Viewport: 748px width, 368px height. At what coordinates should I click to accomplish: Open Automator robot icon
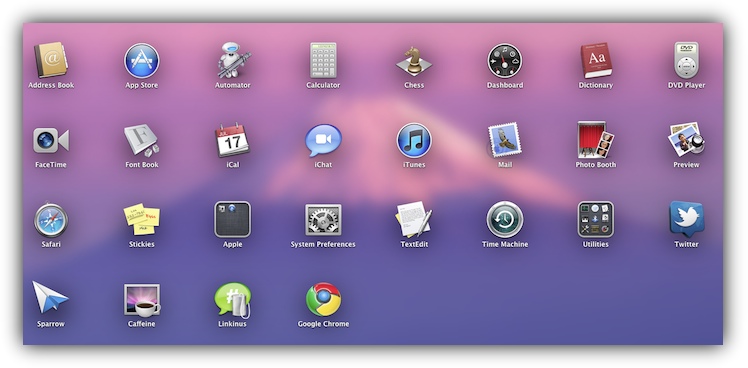[233, 60]
